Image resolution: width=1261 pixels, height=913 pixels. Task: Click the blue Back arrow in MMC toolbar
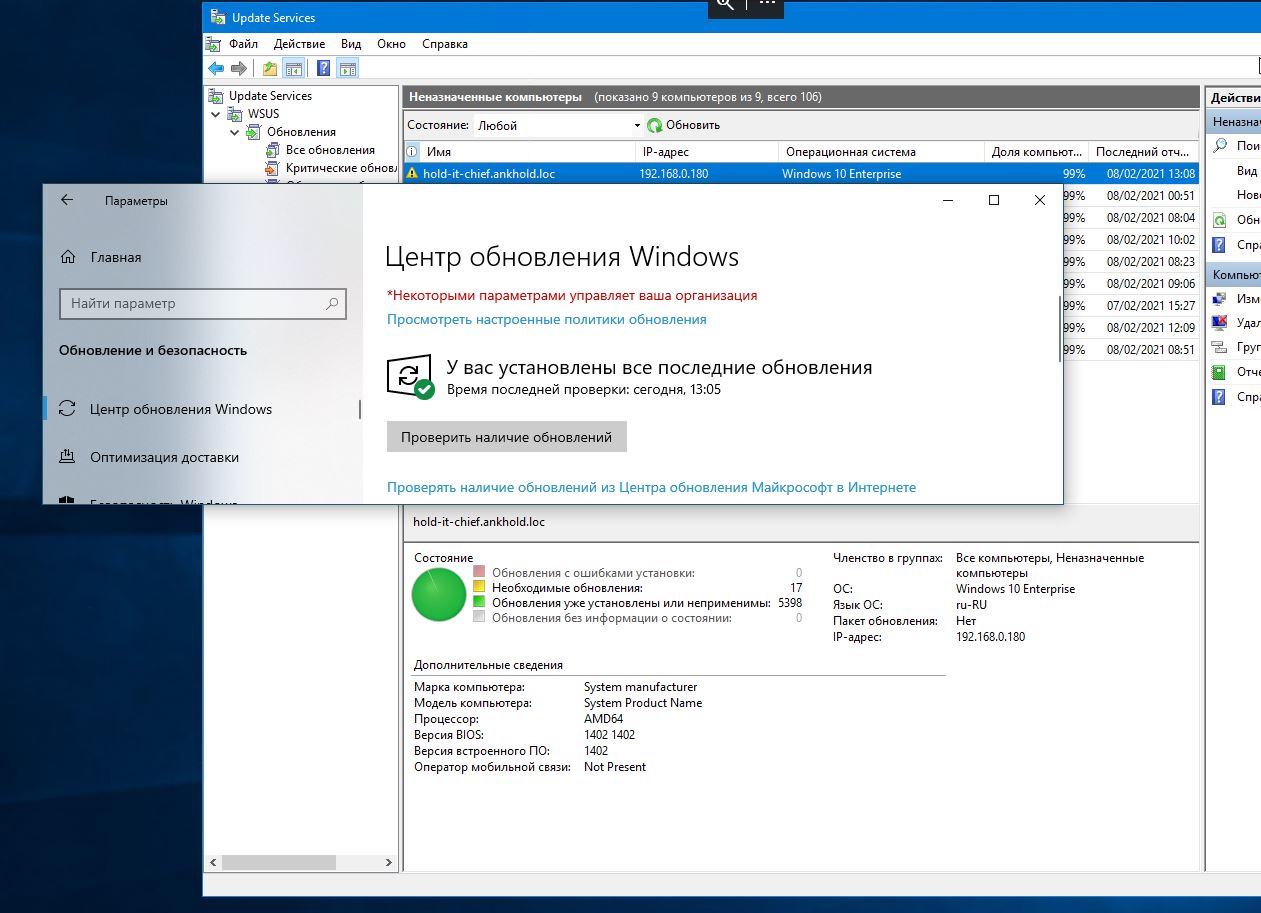[x=215, y=69]
